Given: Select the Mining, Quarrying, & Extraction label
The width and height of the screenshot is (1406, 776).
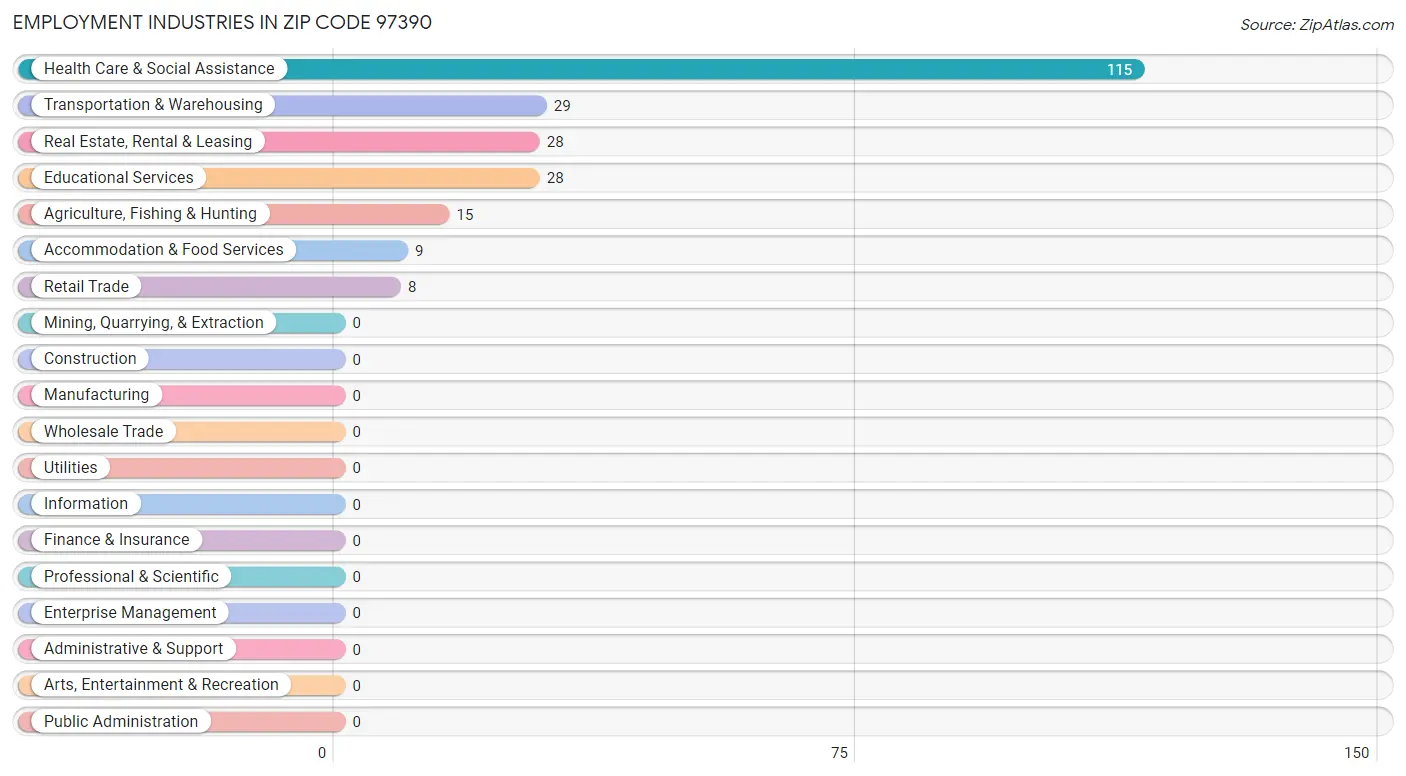Looking at the screenshot, I should pos(154,323).
